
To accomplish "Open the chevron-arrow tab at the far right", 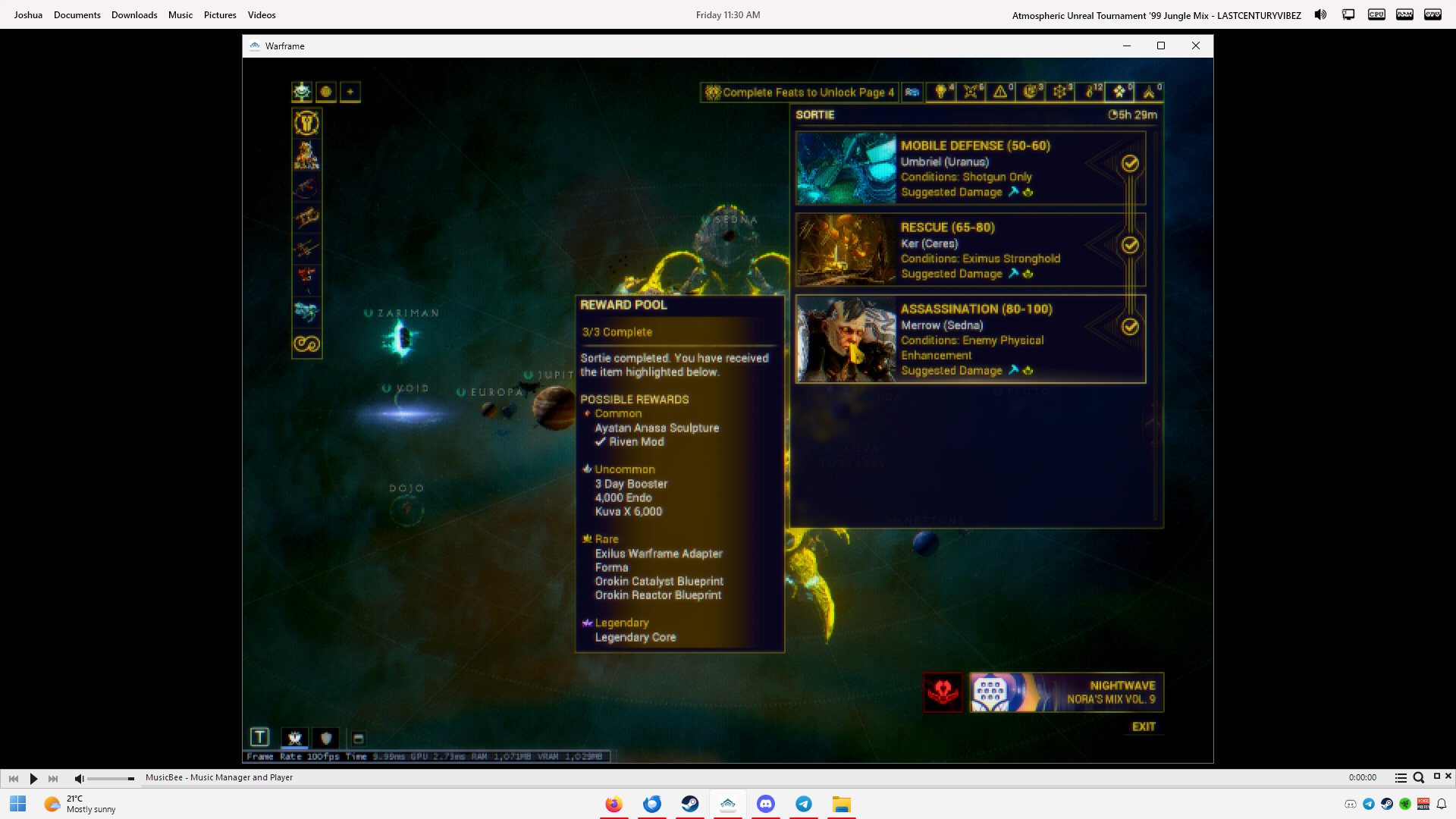I will click(1150, 92).
